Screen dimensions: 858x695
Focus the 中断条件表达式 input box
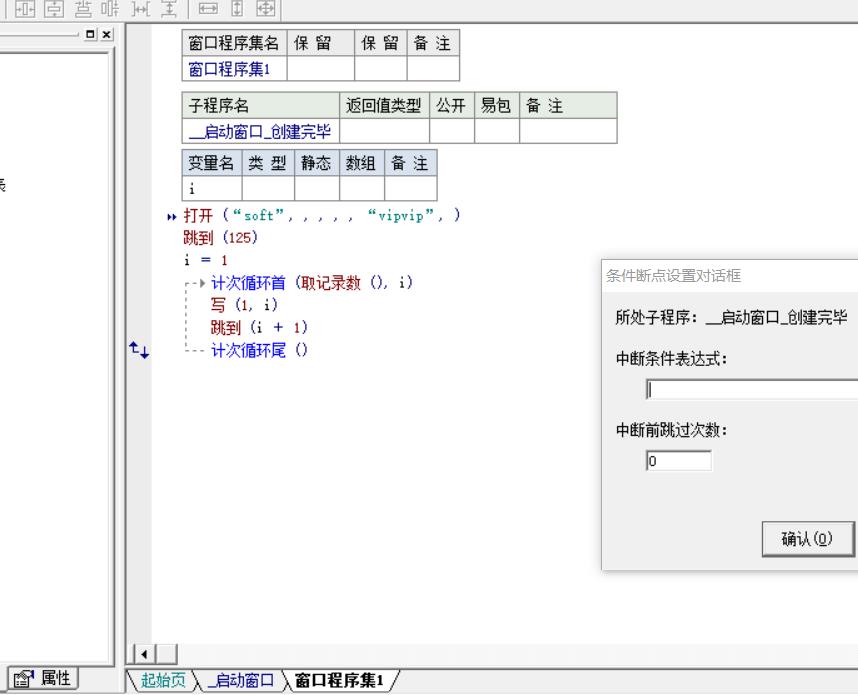click(752, 389)
